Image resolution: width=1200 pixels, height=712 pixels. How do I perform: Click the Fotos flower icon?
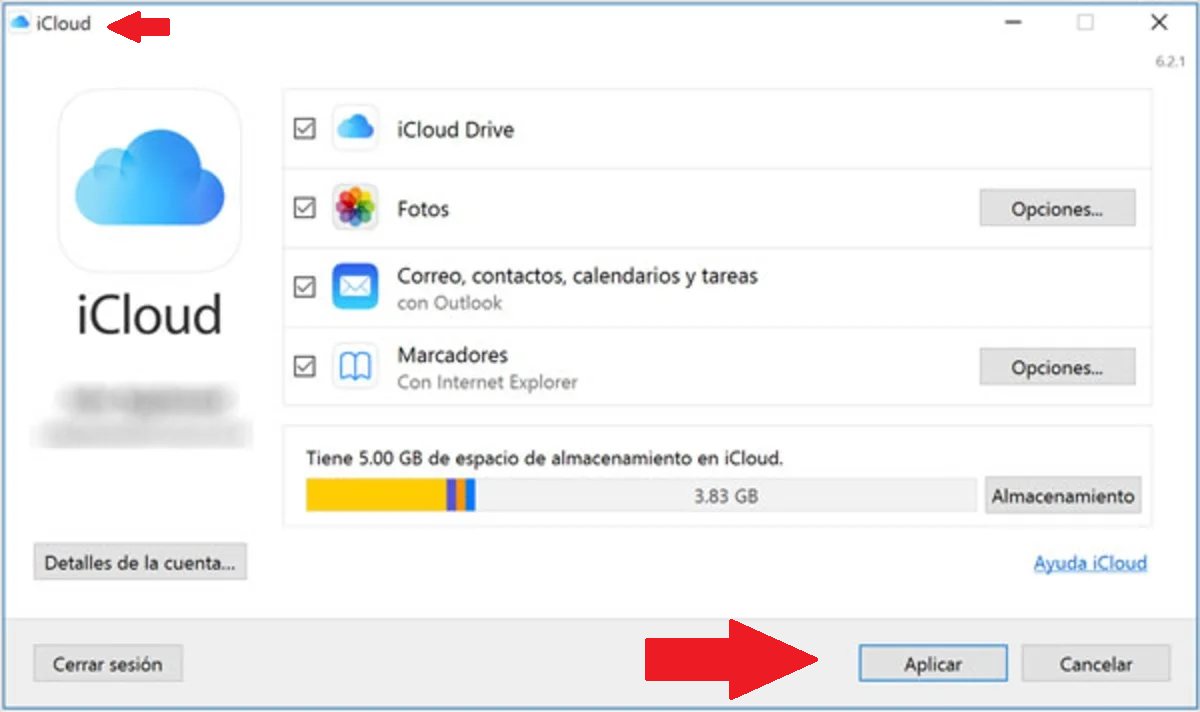pos(355,208)
